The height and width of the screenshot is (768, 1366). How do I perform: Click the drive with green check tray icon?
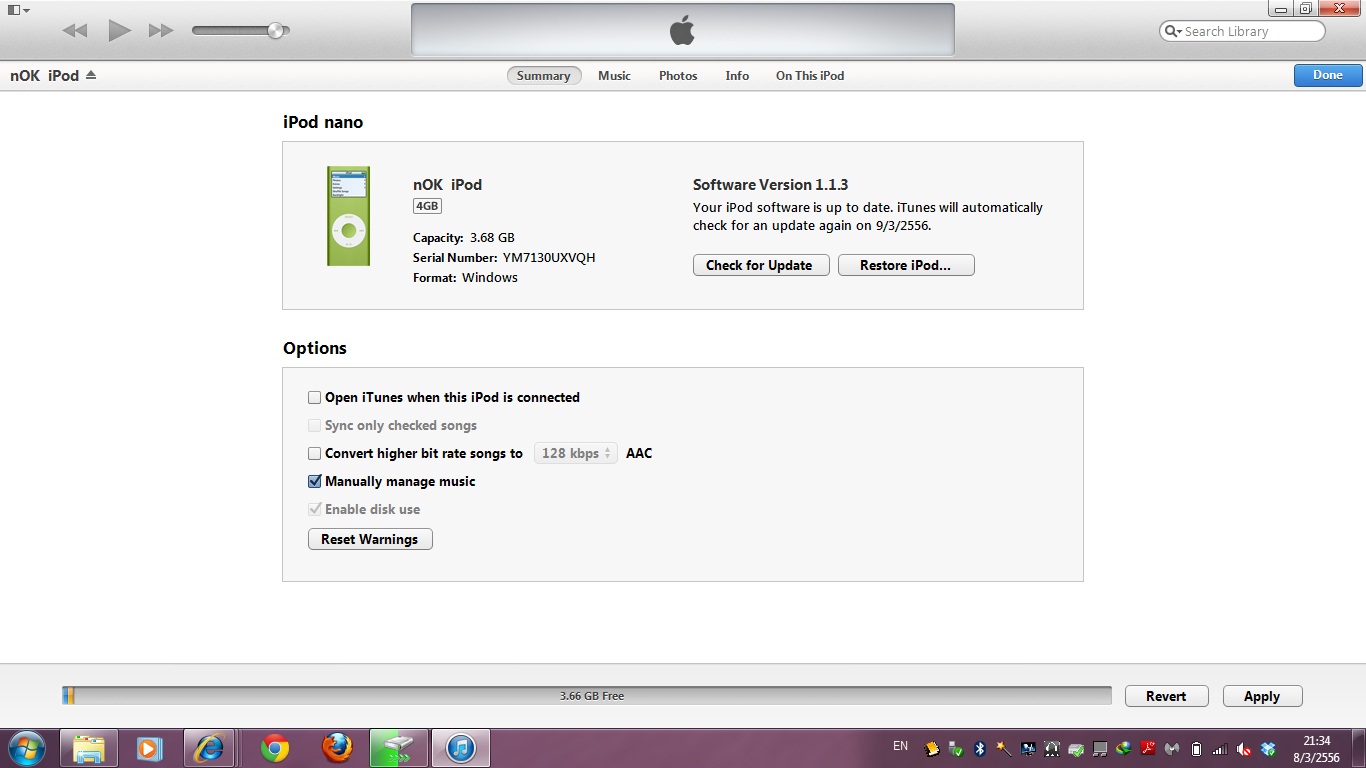1076,748
